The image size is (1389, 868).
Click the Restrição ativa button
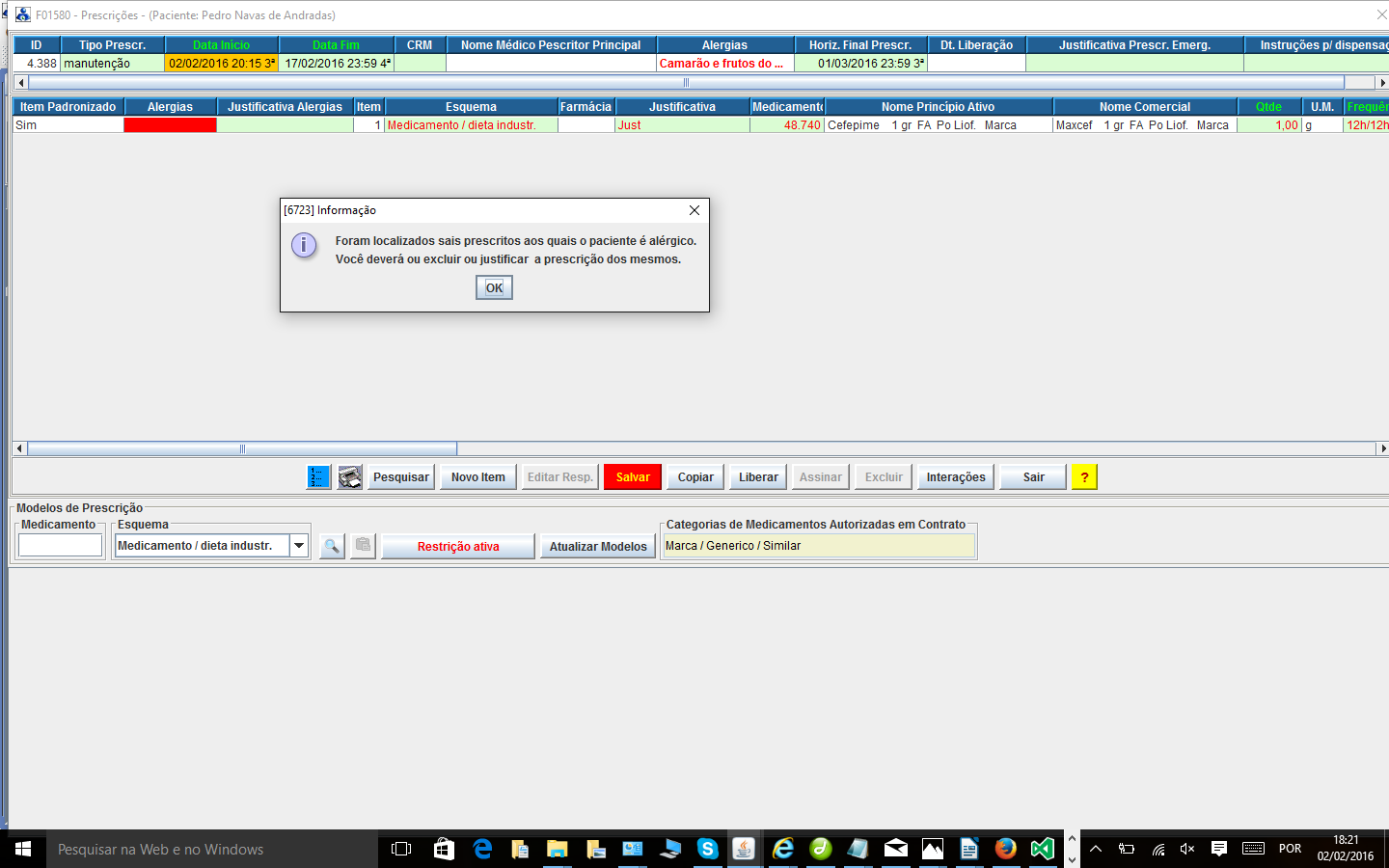click(458, 547)
